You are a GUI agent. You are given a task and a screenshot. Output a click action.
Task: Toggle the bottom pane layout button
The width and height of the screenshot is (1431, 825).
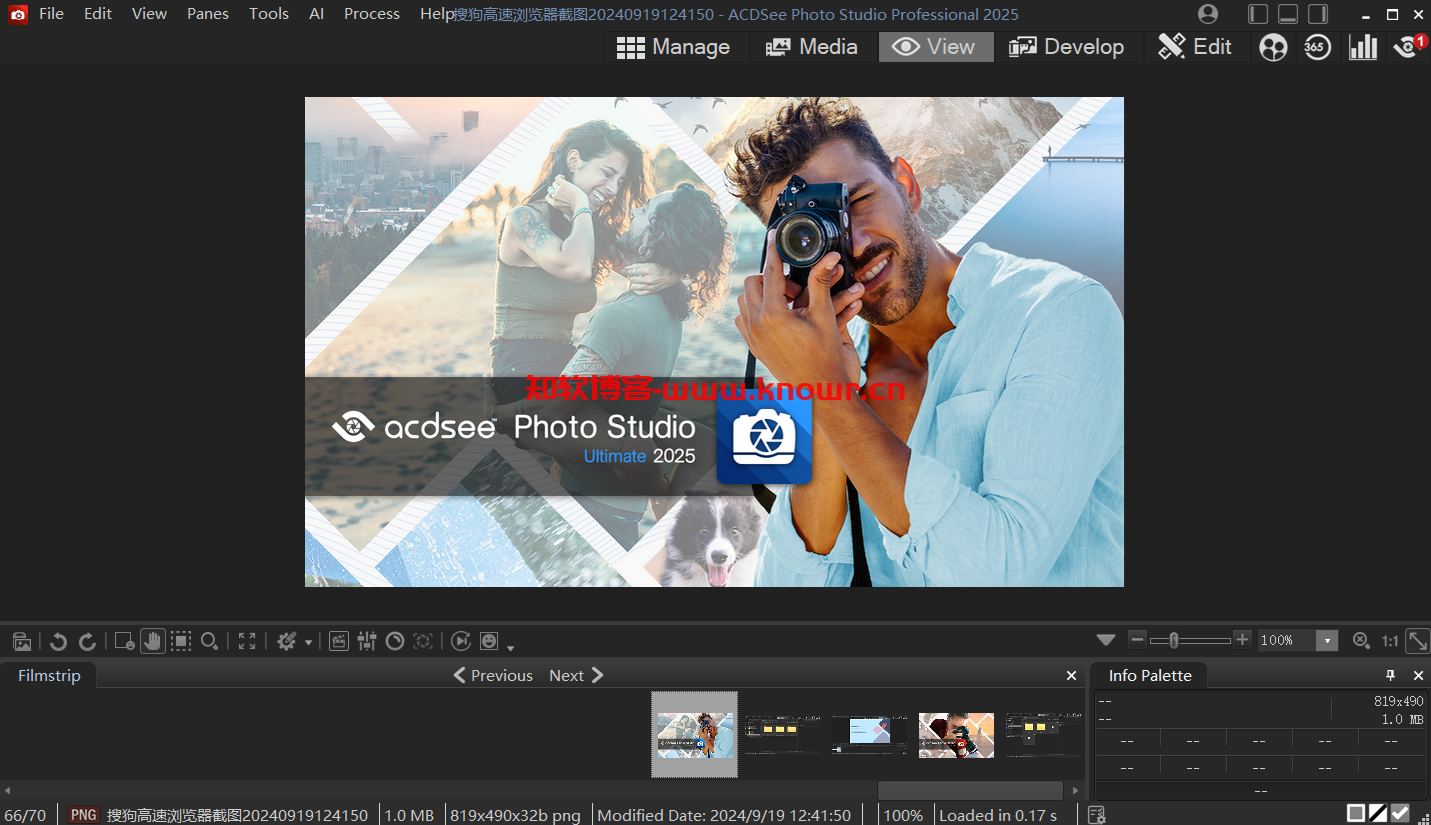[x=1288, y=14]
